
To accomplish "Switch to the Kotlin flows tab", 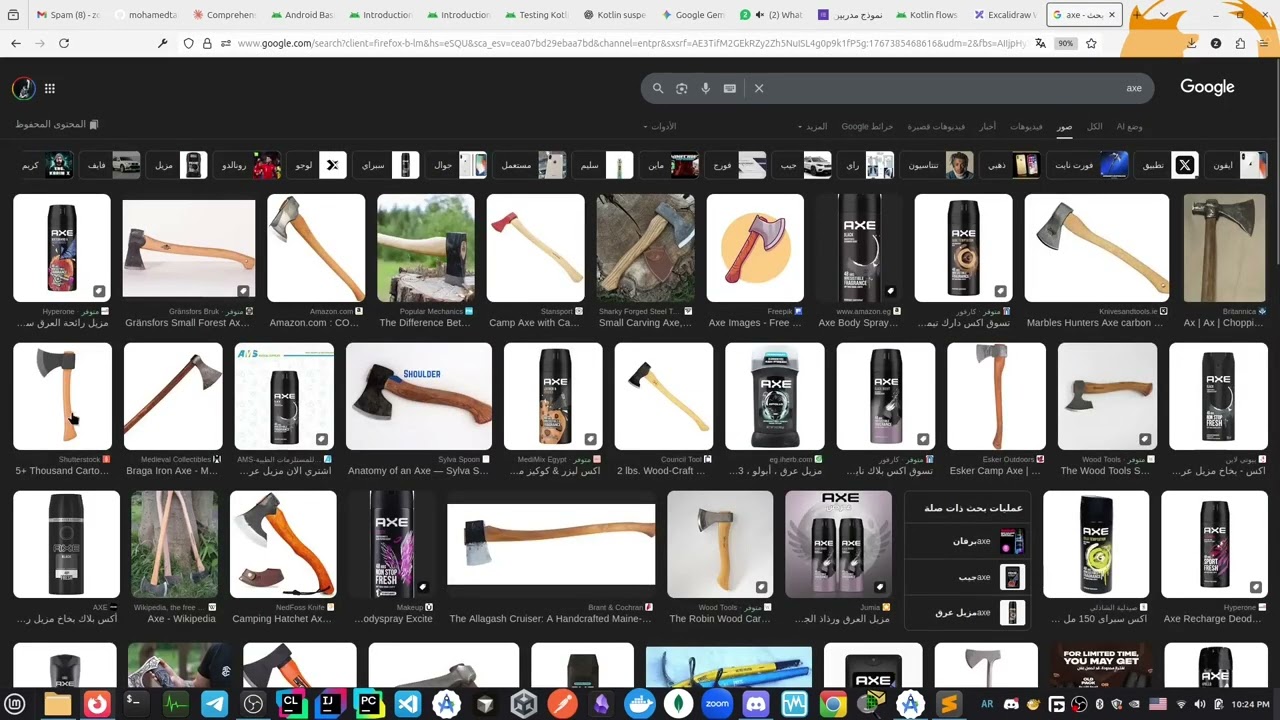I will coord(927,15).
